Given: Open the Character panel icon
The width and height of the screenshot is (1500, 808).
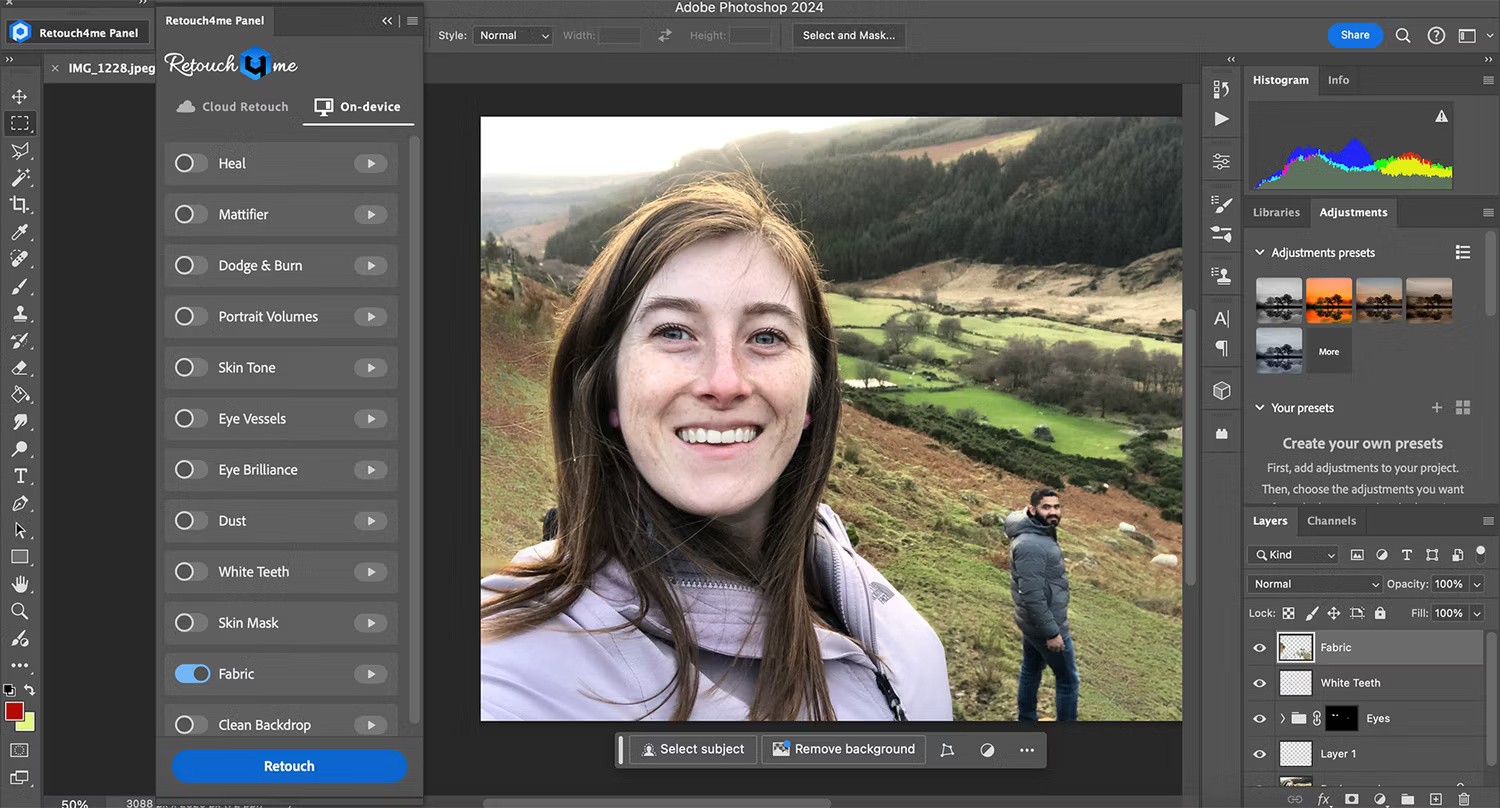Looking at the screenshot, I should click(x=1221, y=318).
